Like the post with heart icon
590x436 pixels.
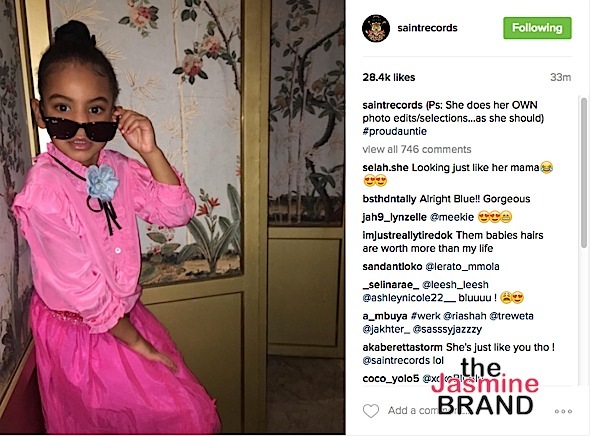(x=371, y=411)
